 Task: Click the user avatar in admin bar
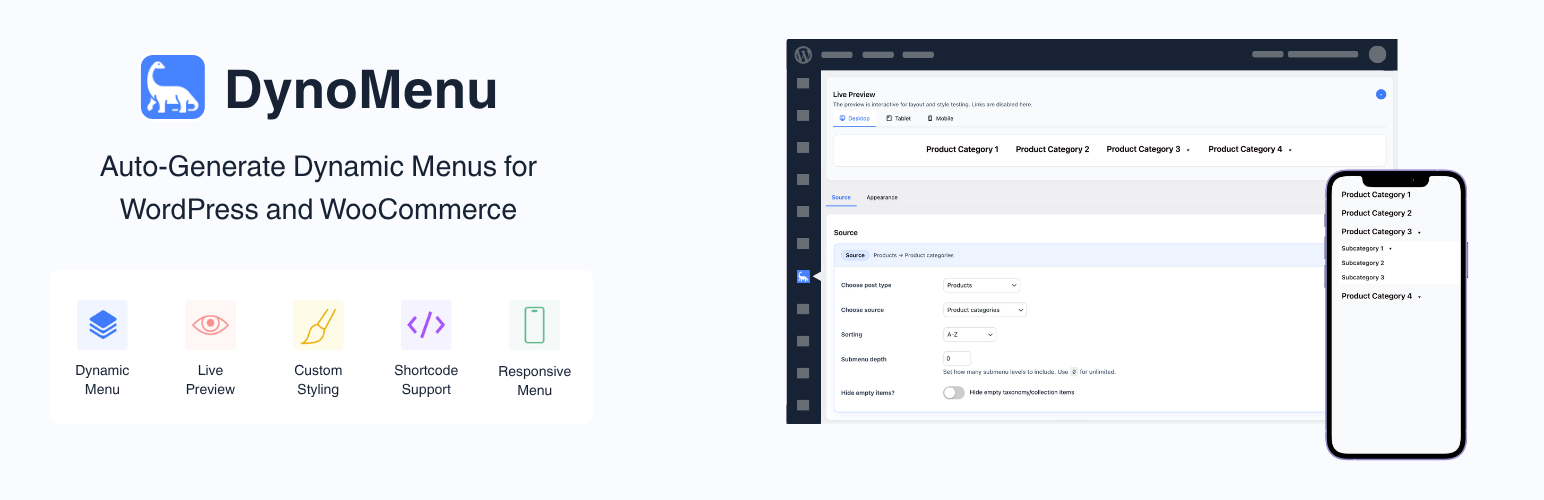(x=1377, y=54)
